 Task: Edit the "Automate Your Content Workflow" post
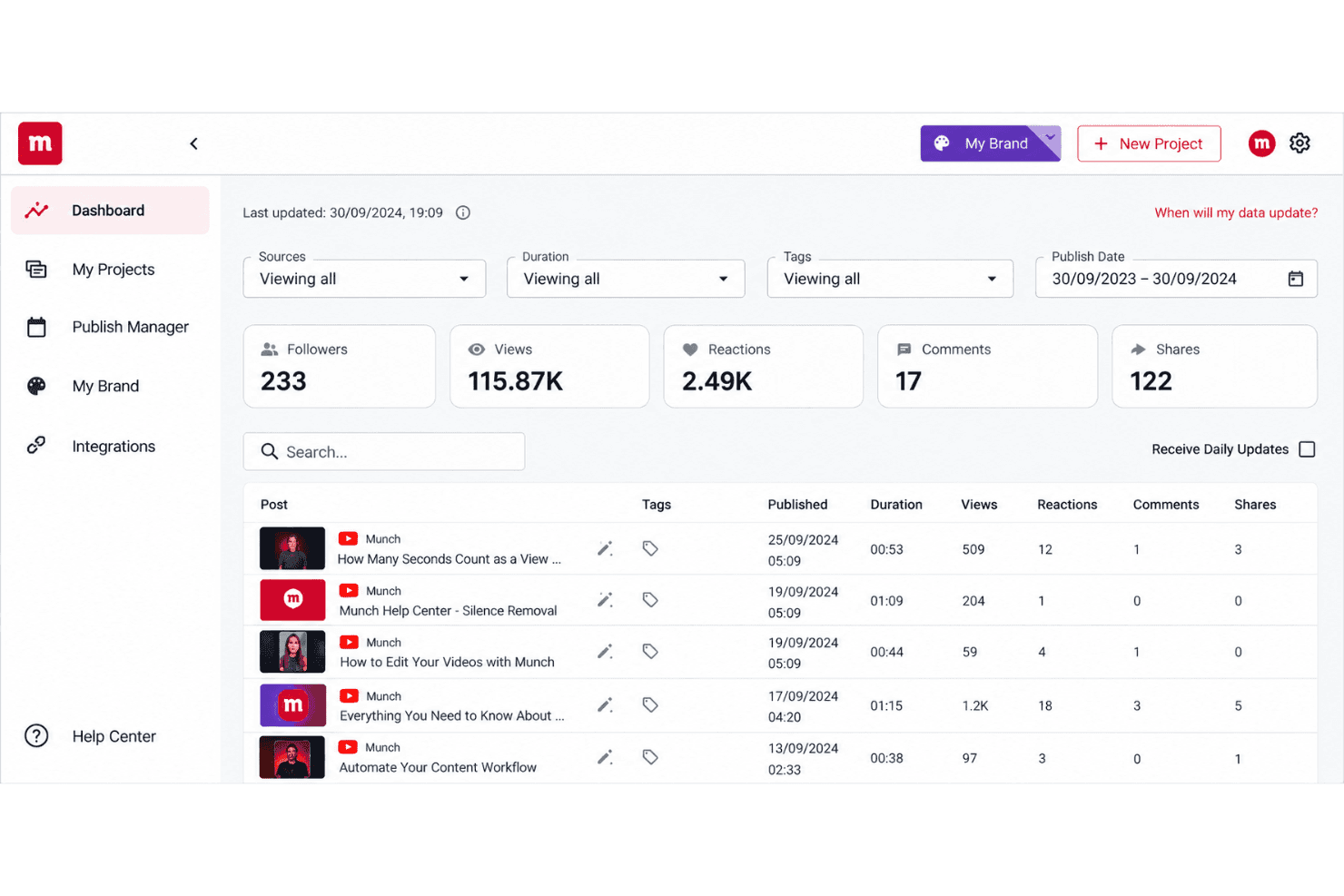point(605,757)
